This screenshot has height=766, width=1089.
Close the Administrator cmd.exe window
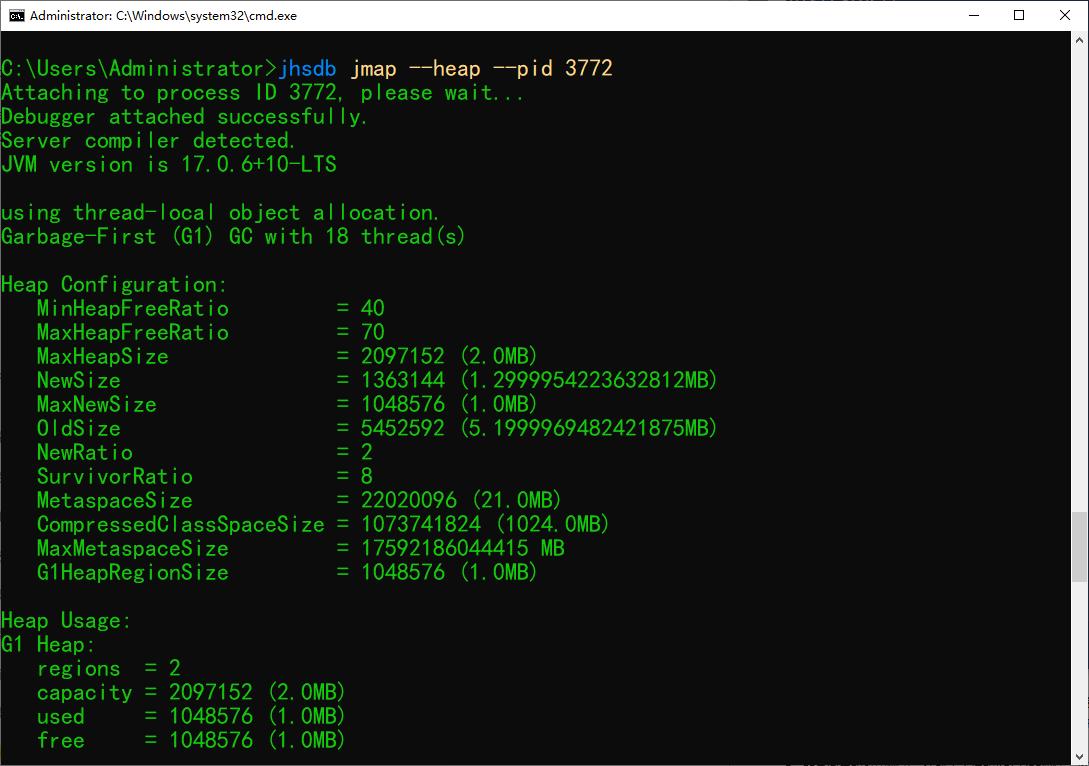coord(1065,15)
